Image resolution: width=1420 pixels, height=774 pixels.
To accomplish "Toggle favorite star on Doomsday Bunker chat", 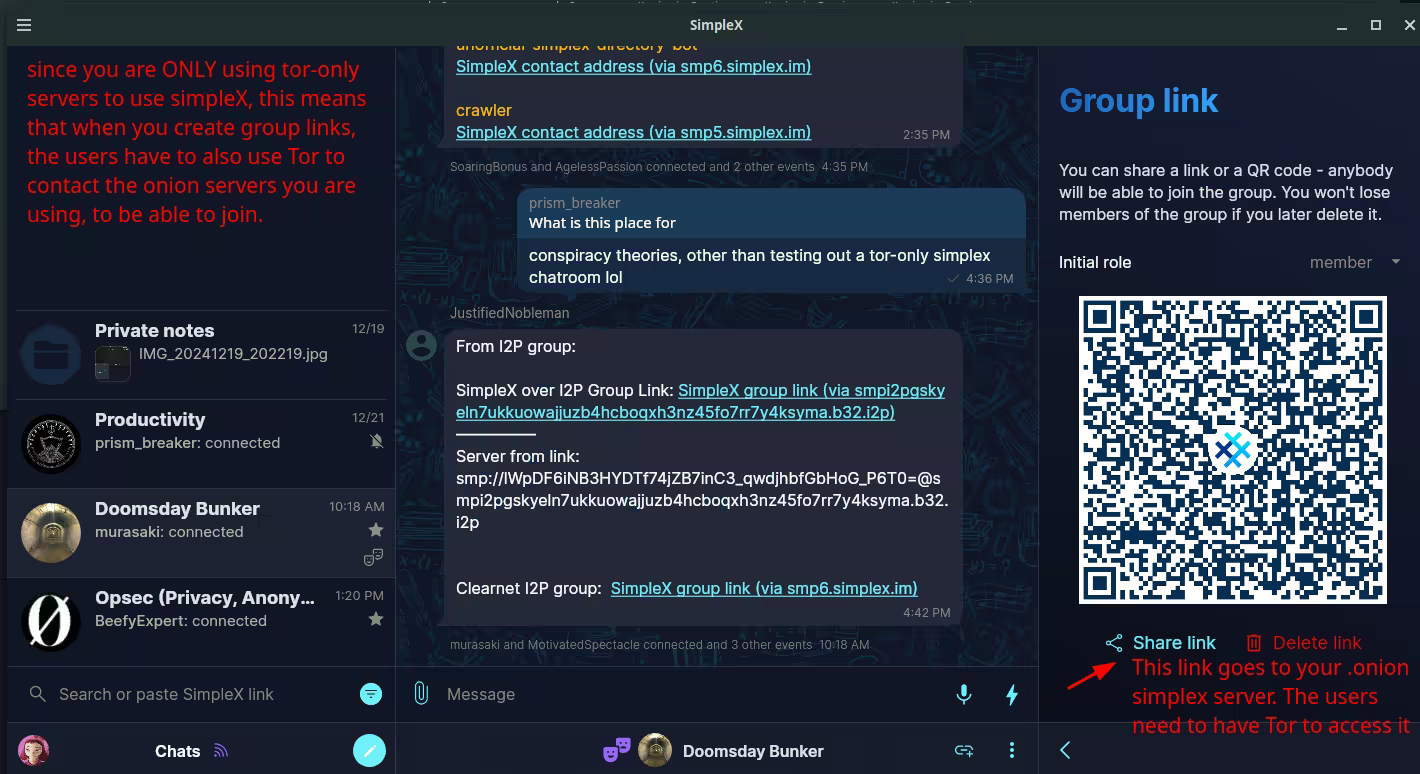I will point(376,530).
